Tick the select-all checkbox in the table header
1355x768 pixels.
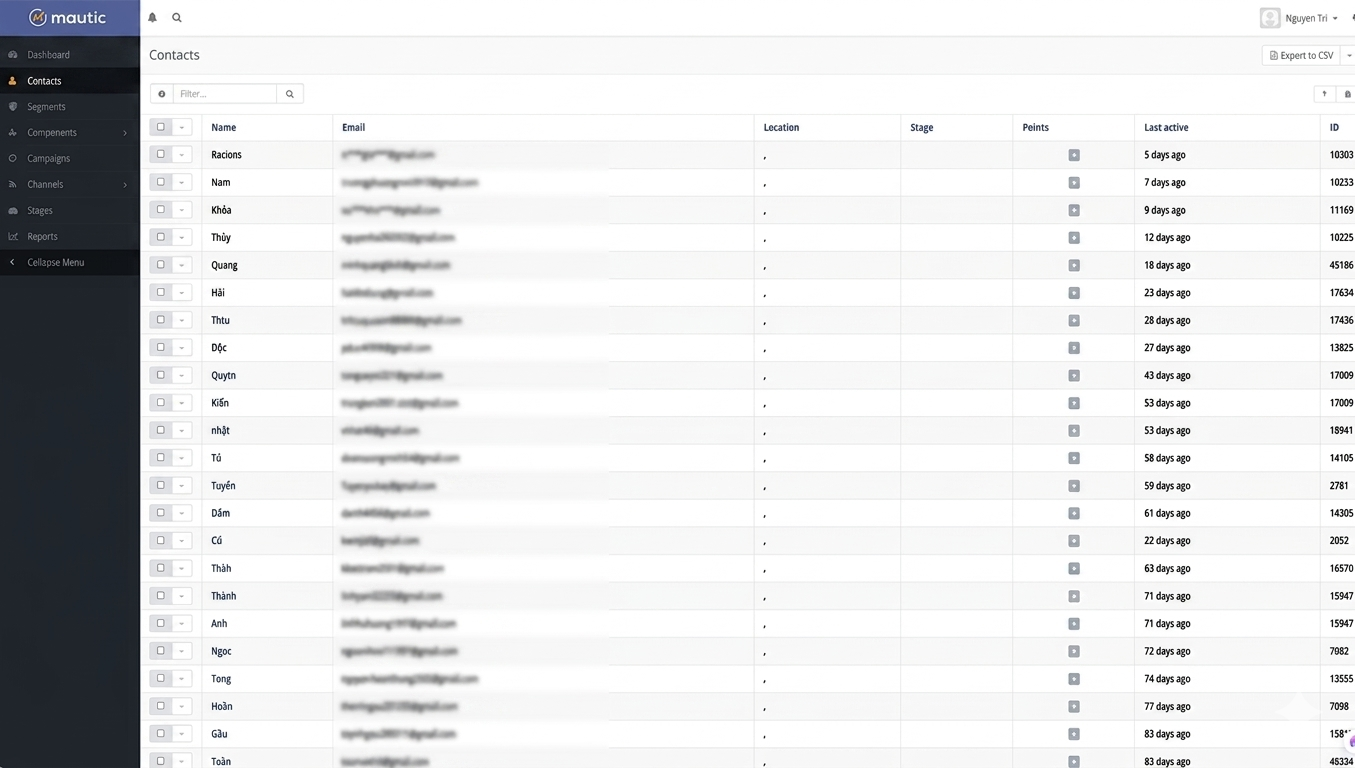160,127
